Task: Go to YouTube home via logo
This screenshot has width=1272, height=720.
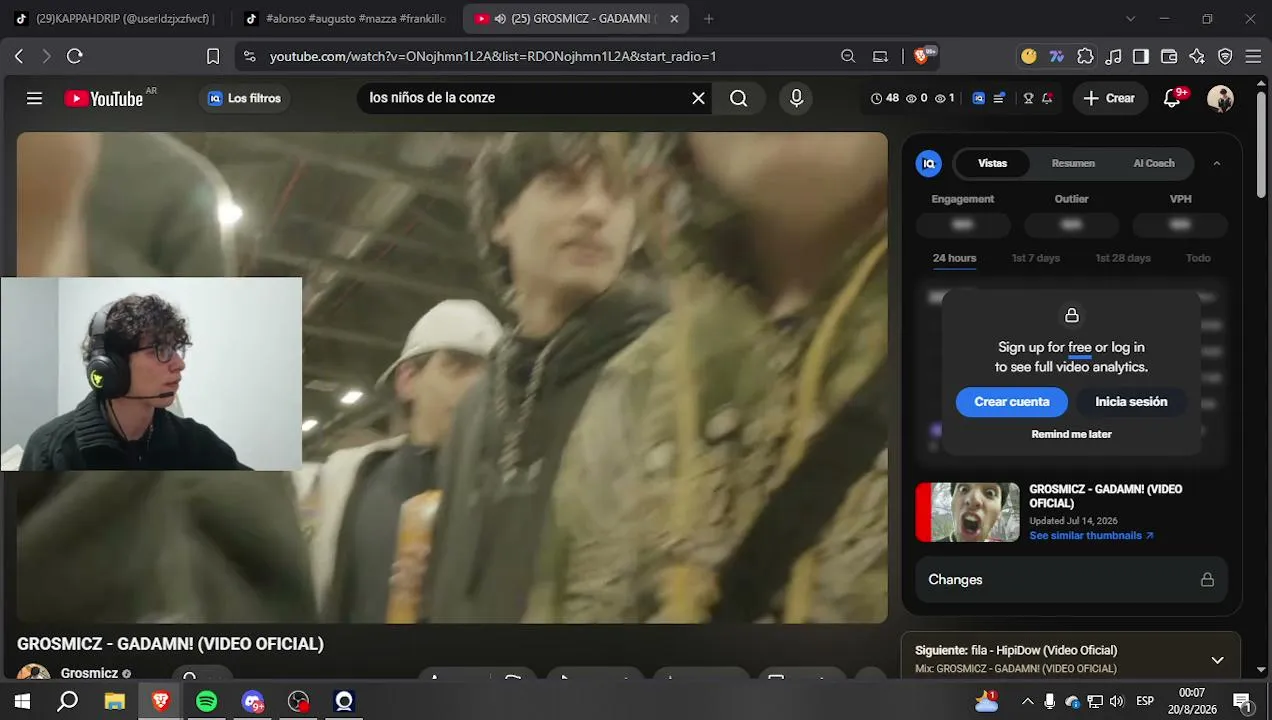Action: 104,98
